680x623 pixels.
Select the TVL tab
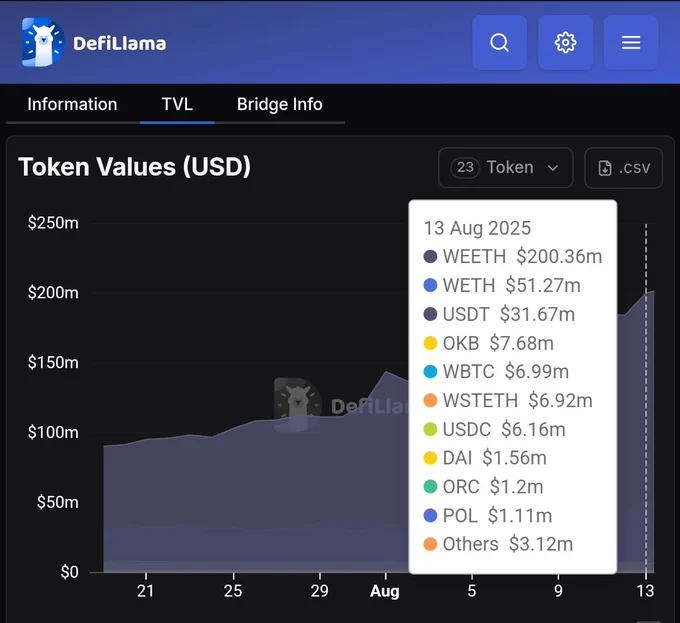click(x=177, y=104)
